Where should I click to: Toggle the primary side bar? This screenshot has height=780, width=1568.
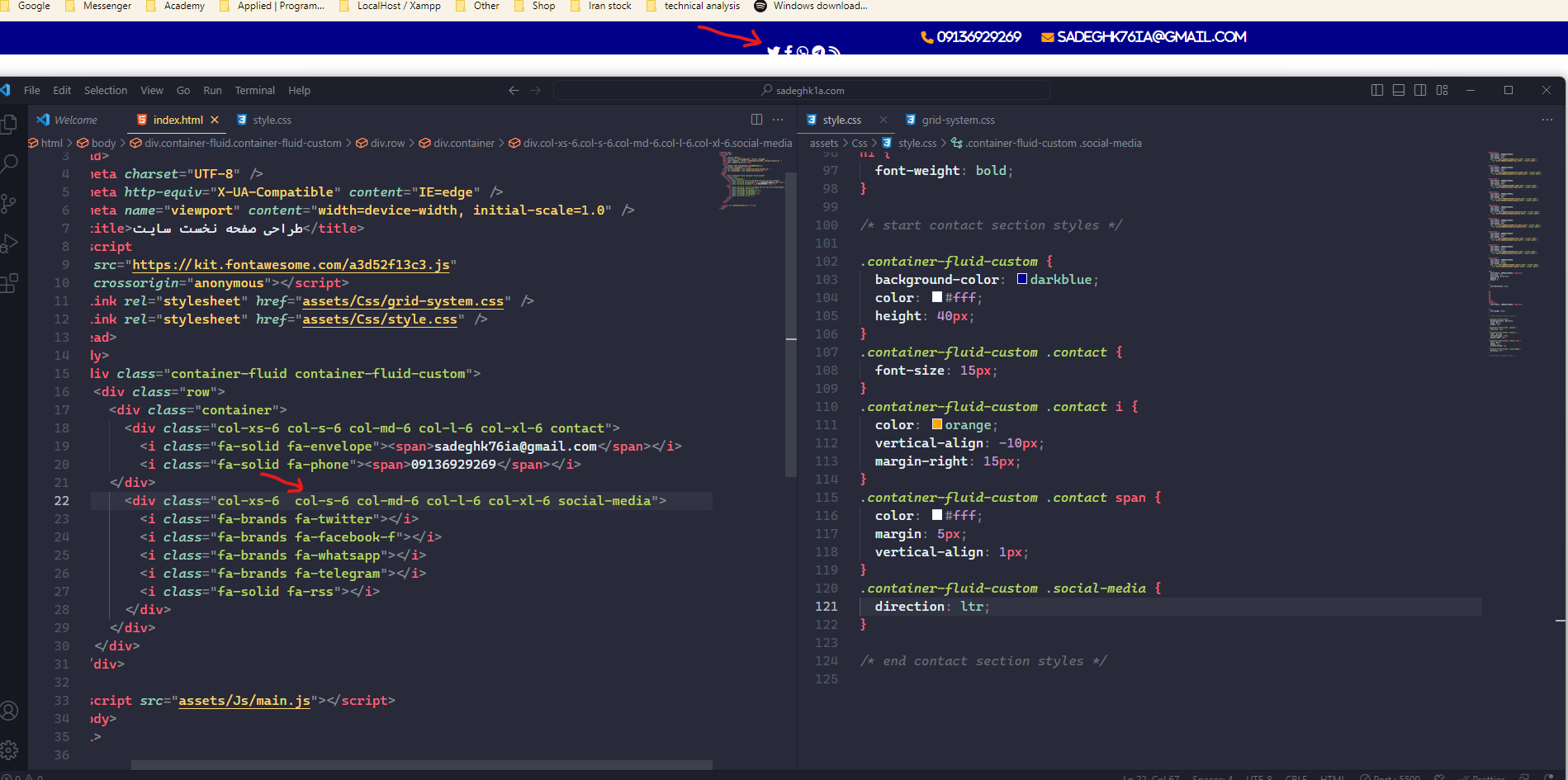tap(1377, 90)
